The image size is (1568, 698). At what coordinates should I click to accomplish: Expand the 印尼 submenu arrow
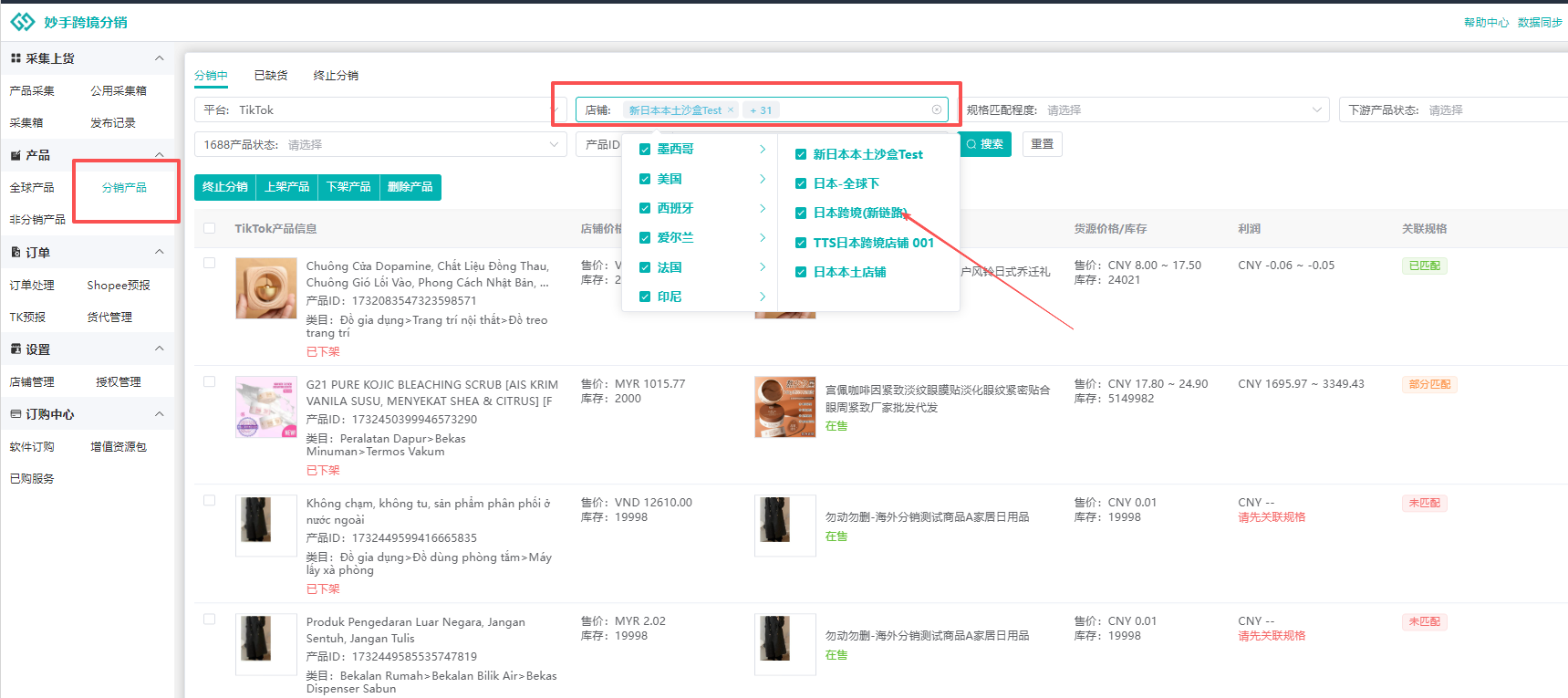point(763,297)
